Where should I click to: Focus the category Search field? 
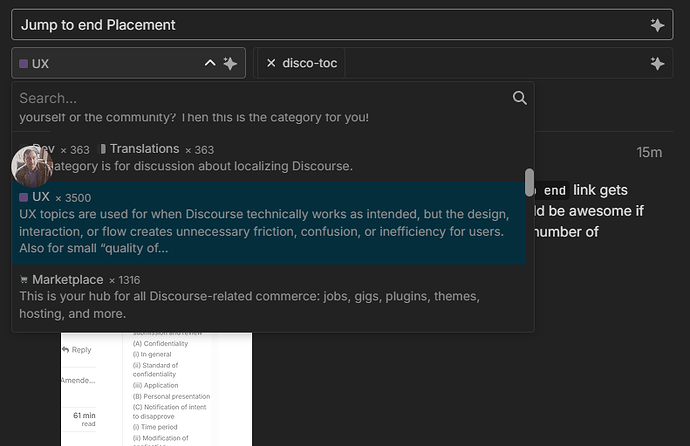click(x=264, y=98)
